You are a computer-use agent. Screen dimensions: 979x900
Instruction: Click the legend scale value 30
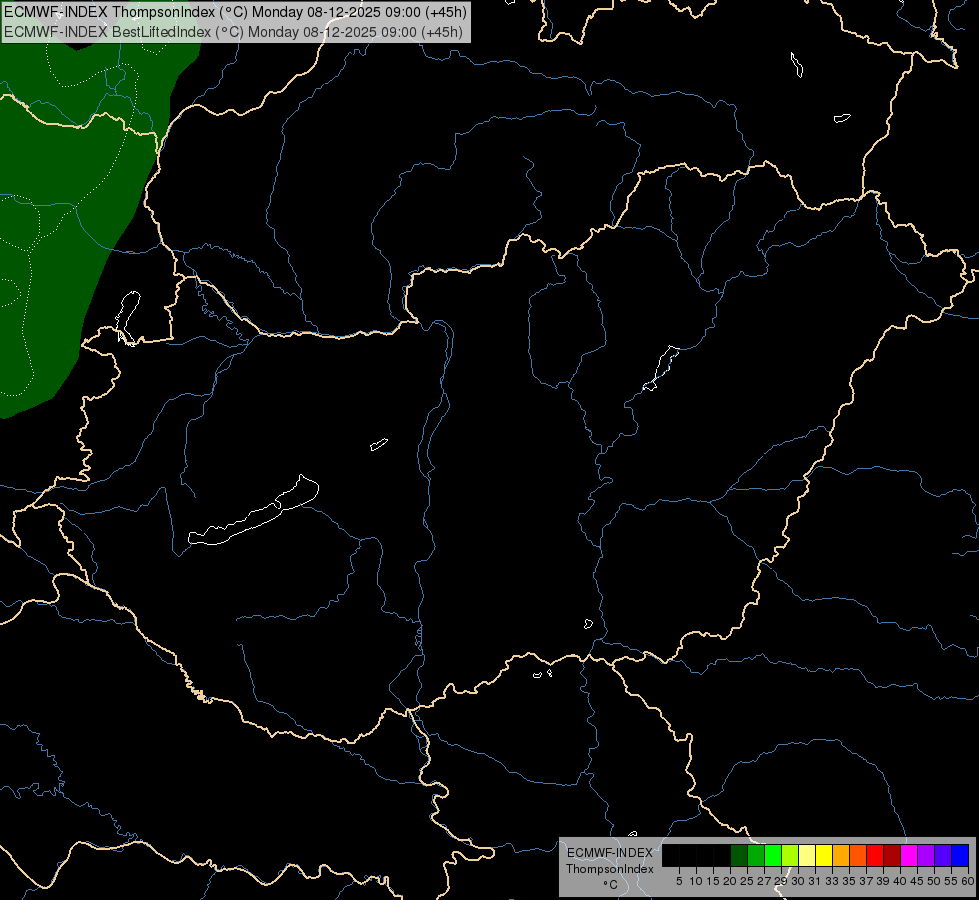tap(798, 881)
